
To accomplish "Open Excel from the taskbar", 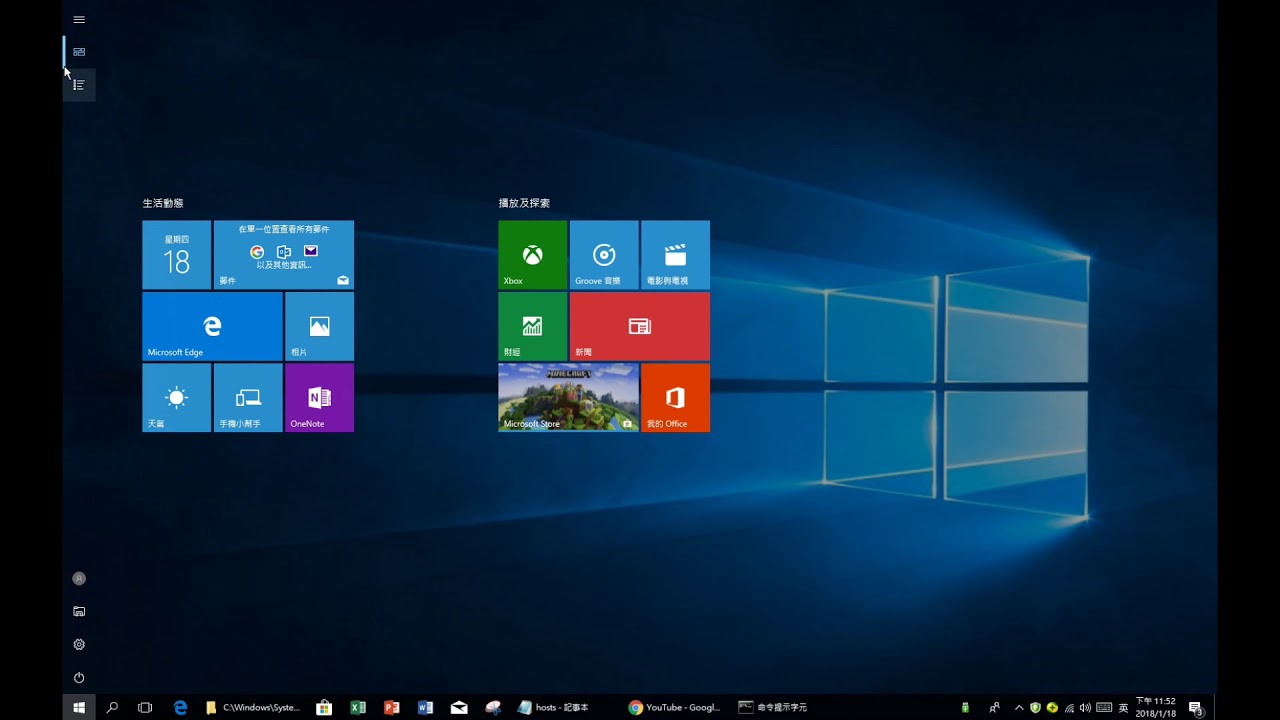I will [x=358, y=707].
